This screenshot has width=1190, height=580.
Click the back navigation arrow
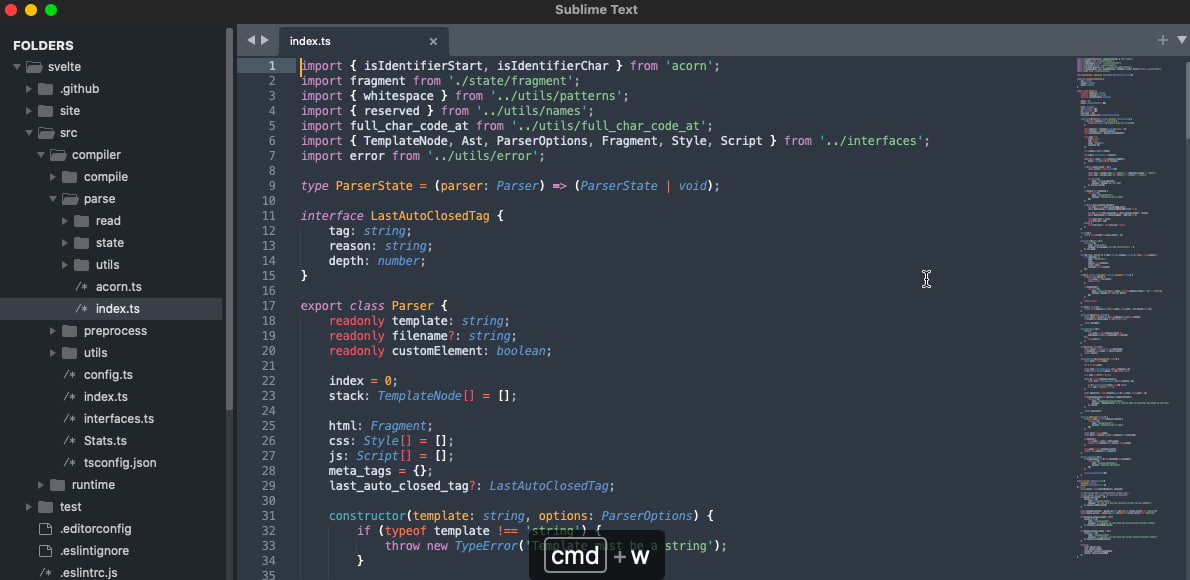point(250,41)
